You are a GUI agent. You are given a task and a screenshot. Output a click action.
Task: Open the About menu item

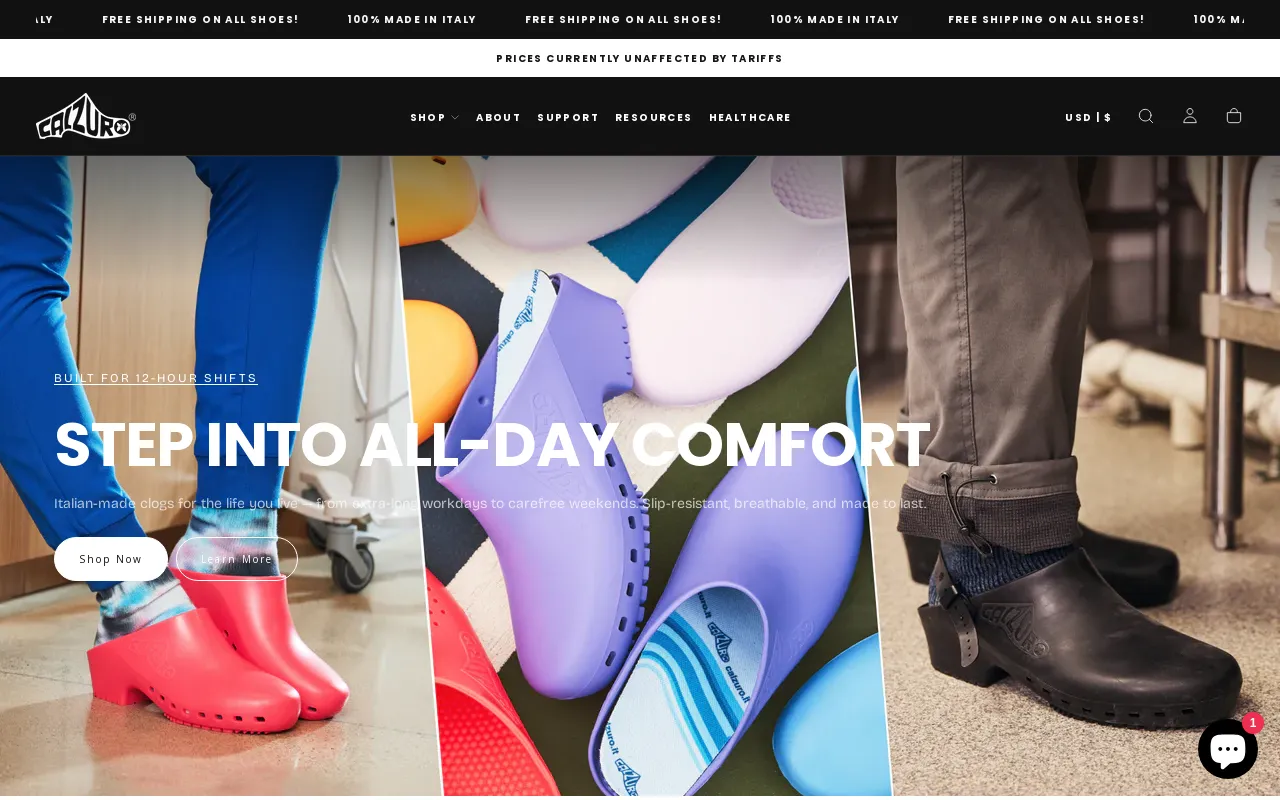point(498,118)
